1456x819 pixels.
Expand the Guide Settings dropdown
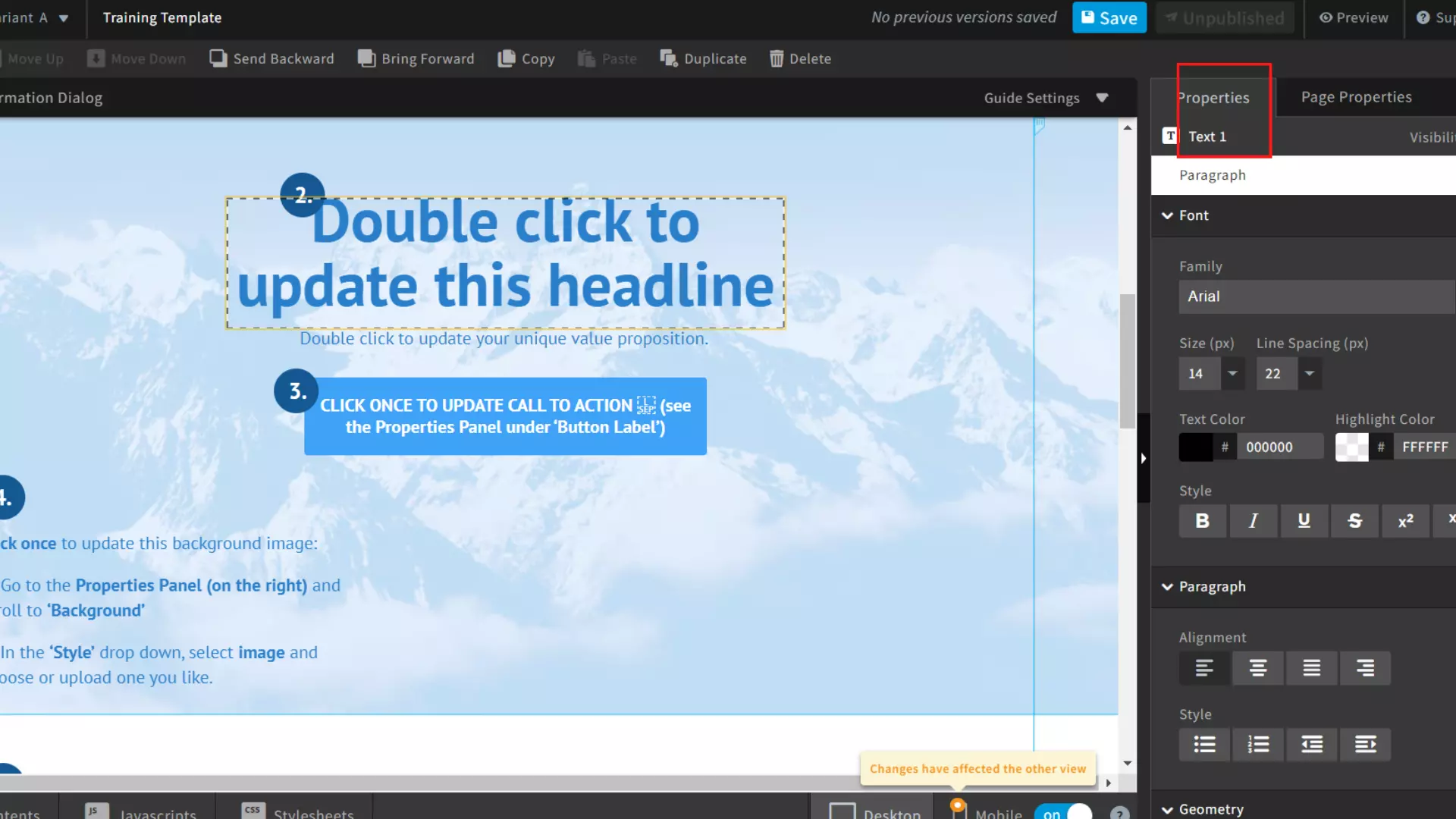[1102, 98]
